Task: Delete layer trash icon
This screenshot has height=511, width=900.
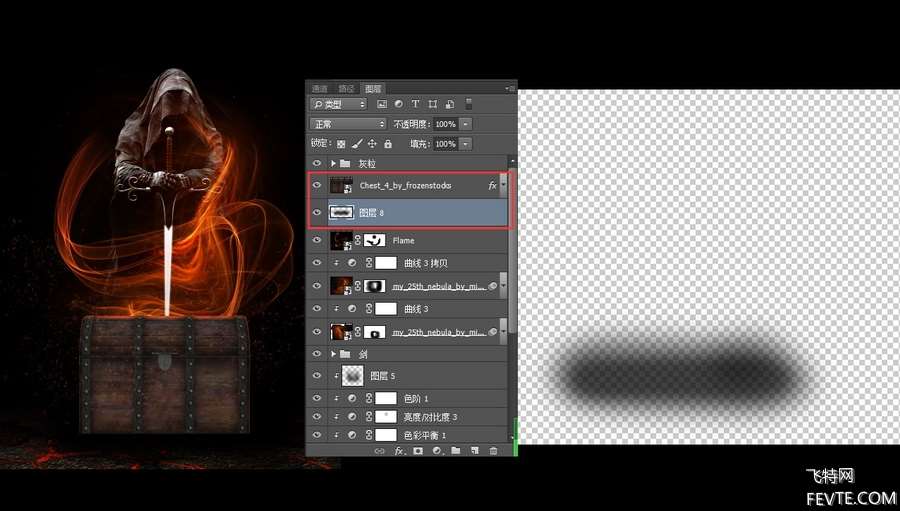Action: pos(493,451)
